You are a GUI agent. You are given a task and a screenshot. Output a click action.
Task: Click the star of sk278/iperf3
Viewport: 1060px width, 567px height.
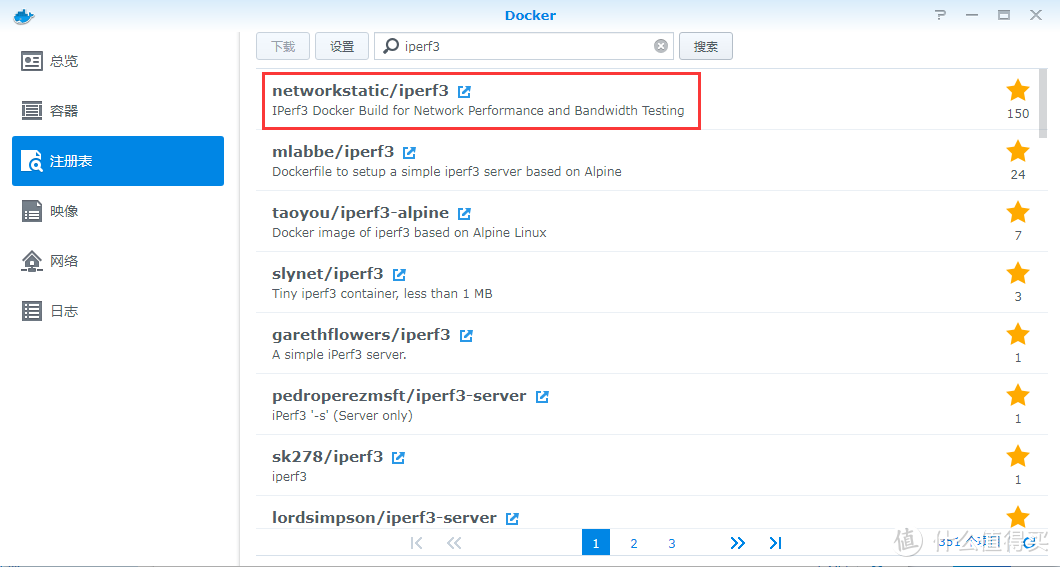(1017, 457)
